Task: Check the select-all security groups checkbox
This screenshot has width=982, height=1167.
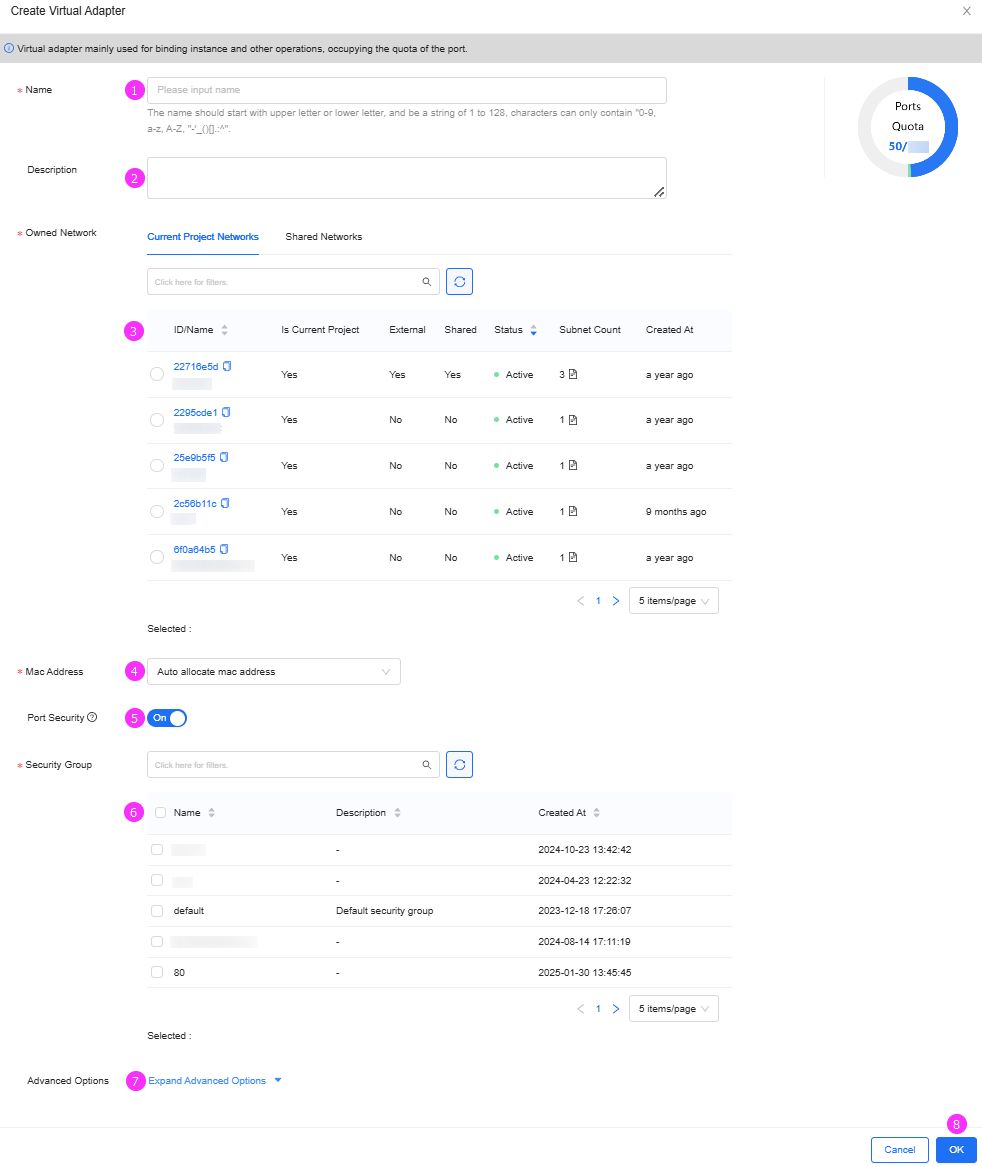Action: click(160, 813)
